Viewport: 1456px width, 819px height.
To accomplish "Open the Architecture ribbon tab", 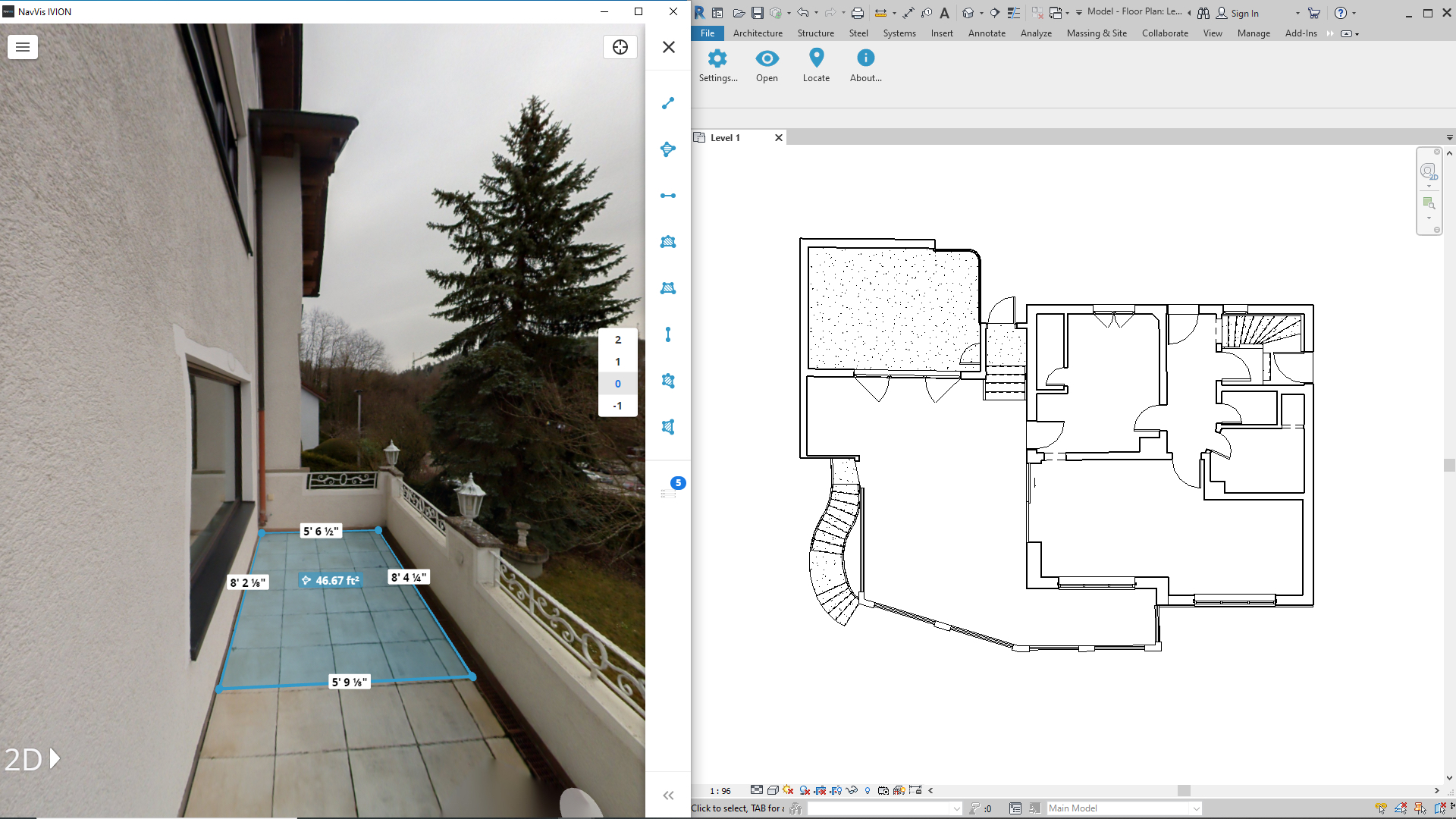I will click(757, 33).
